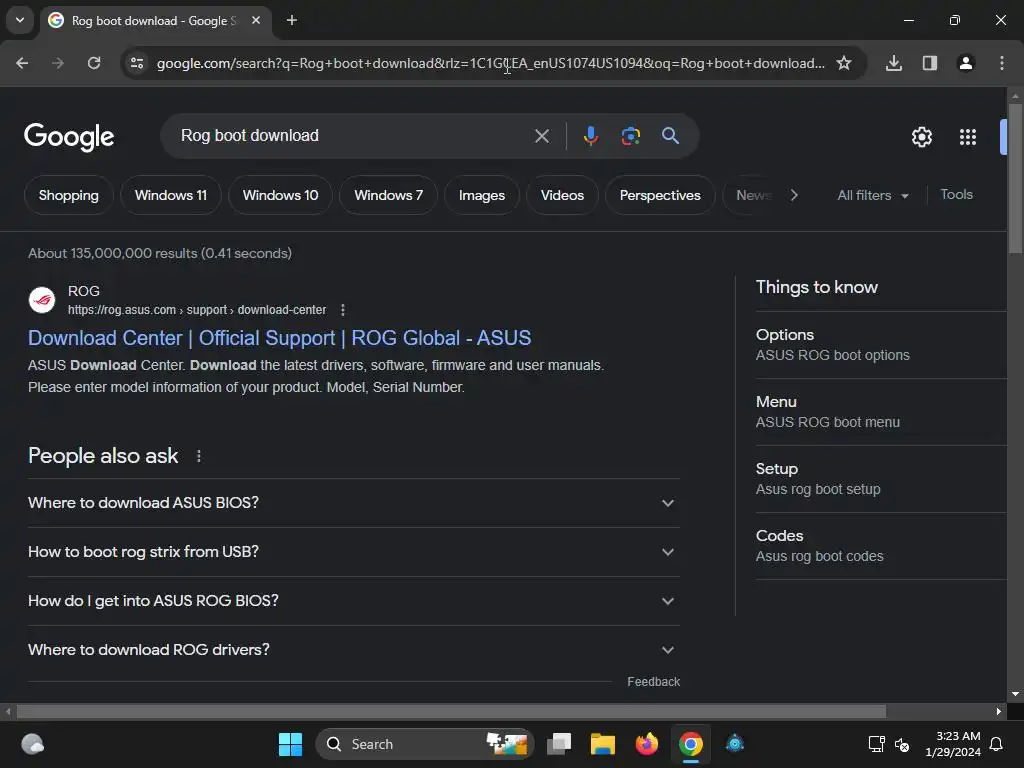
Task: Switch to Perspectives results
Action: [660, 195]
